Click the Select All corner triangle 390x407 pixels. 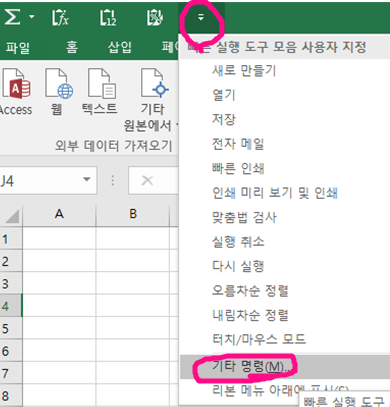12,216
